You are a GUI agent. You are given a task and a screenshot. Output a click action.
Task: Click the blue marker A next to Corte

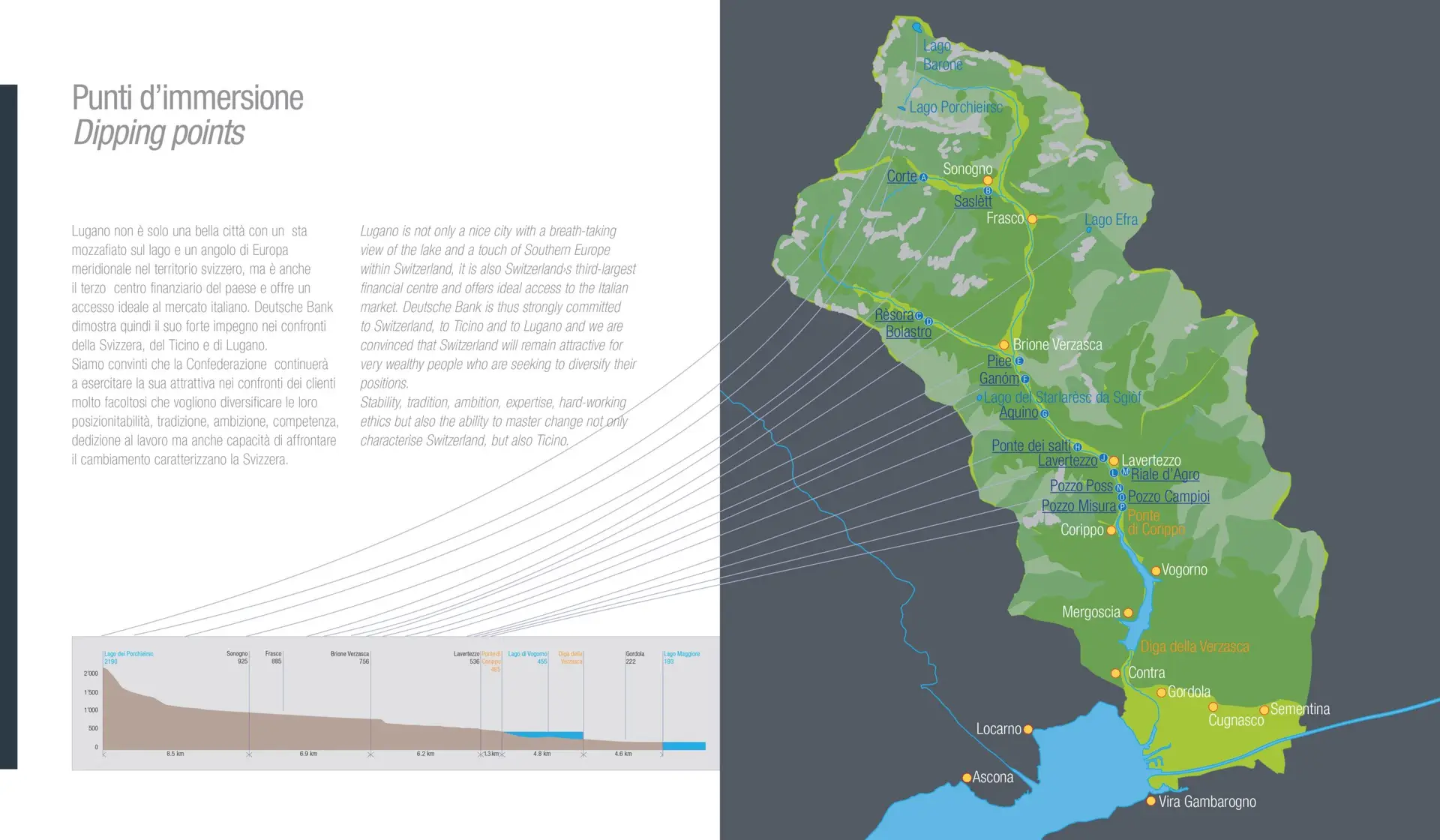(923, 178)
